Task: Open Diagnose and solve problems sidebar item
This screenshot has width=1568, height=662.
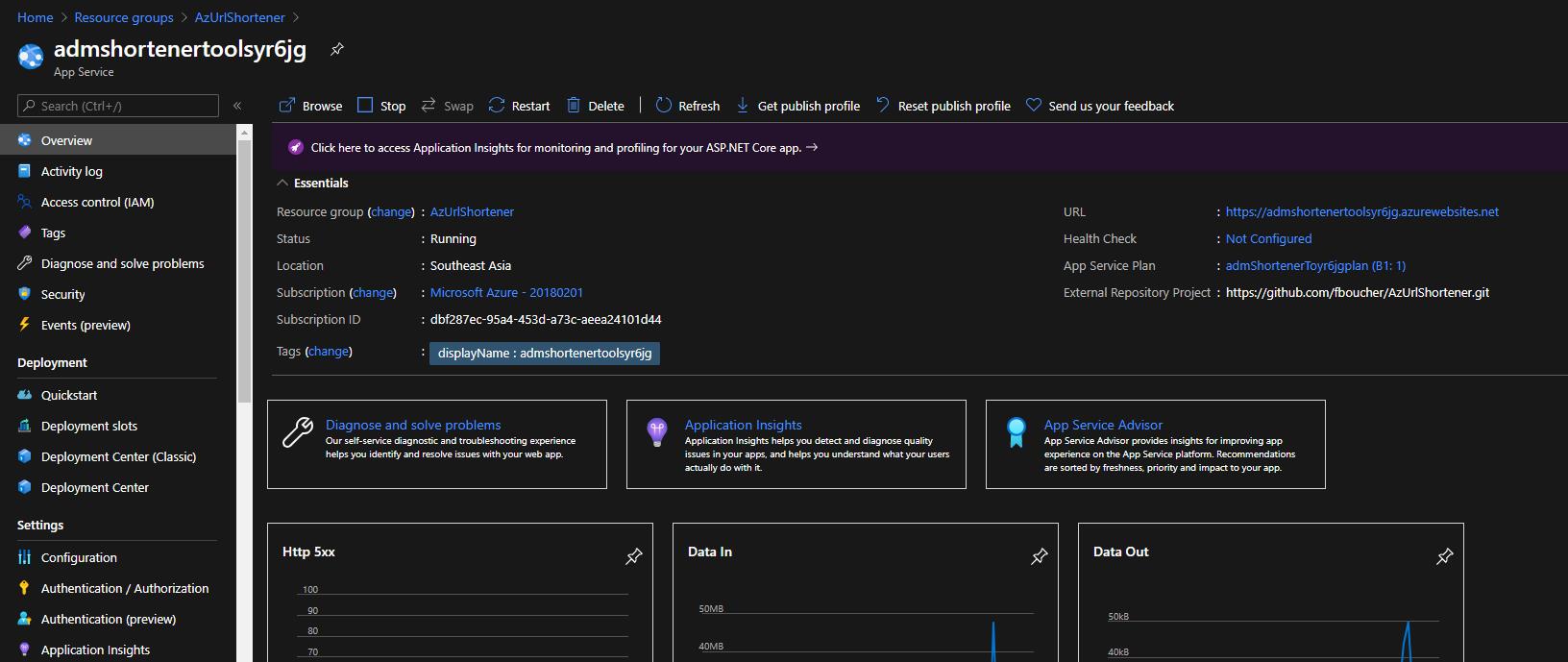Action: [x=118, y=263]
